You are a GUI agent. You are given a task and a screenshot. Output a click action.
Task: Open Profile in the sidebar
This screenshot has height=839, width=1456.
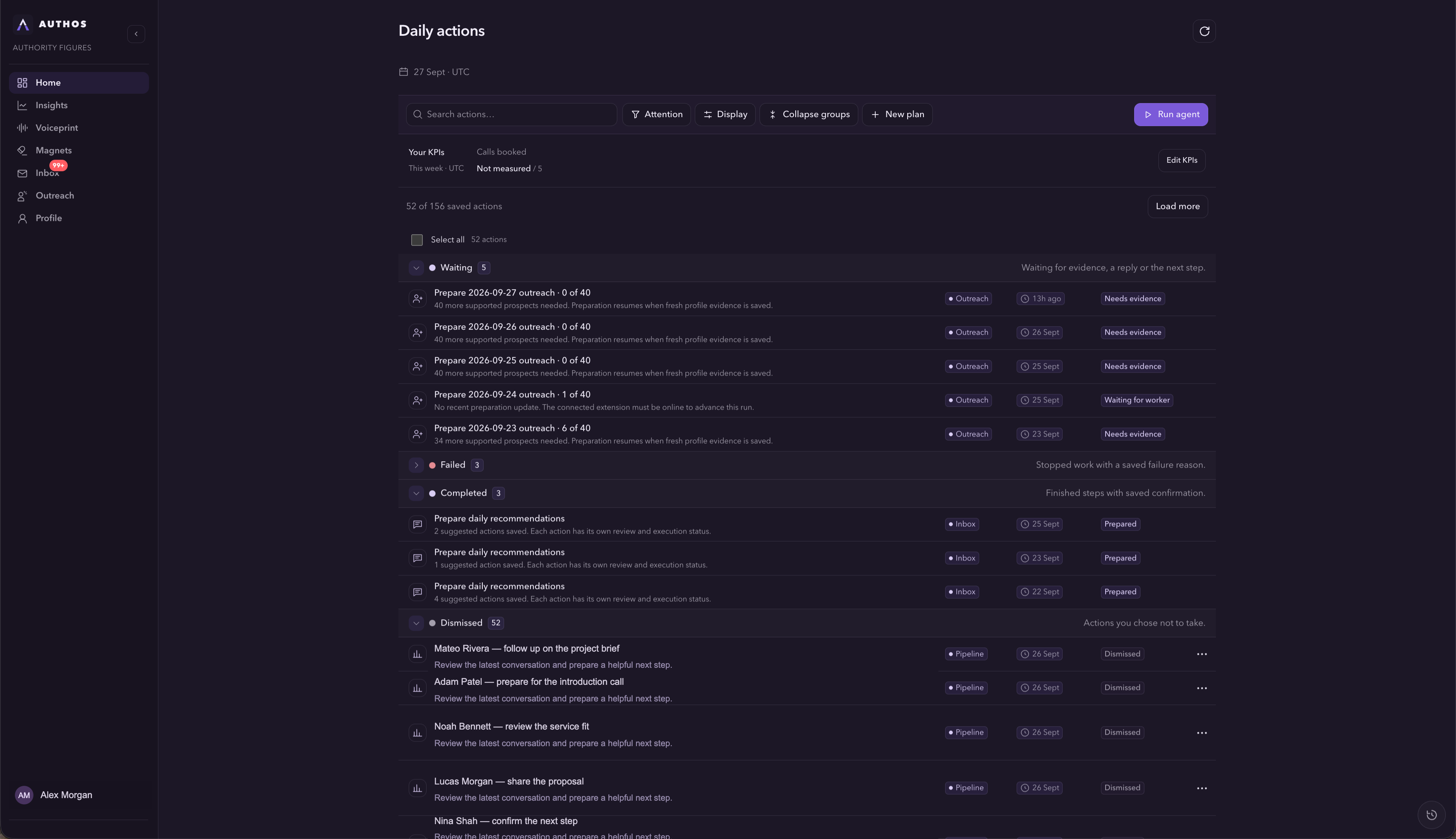79,218
